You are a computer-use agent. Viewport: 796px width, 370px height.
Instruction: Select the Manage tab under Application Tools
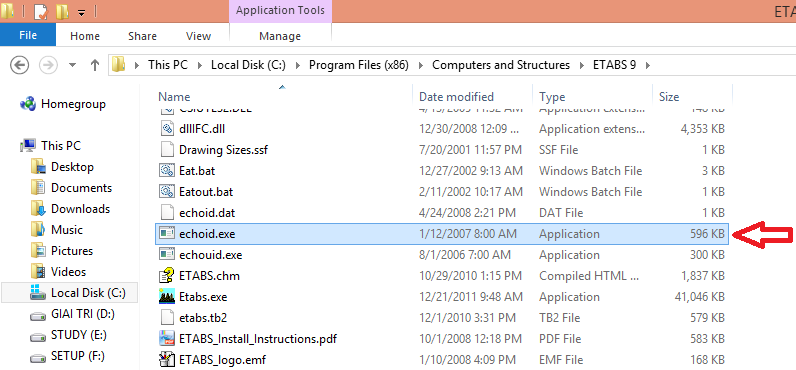tap(280, 36)
